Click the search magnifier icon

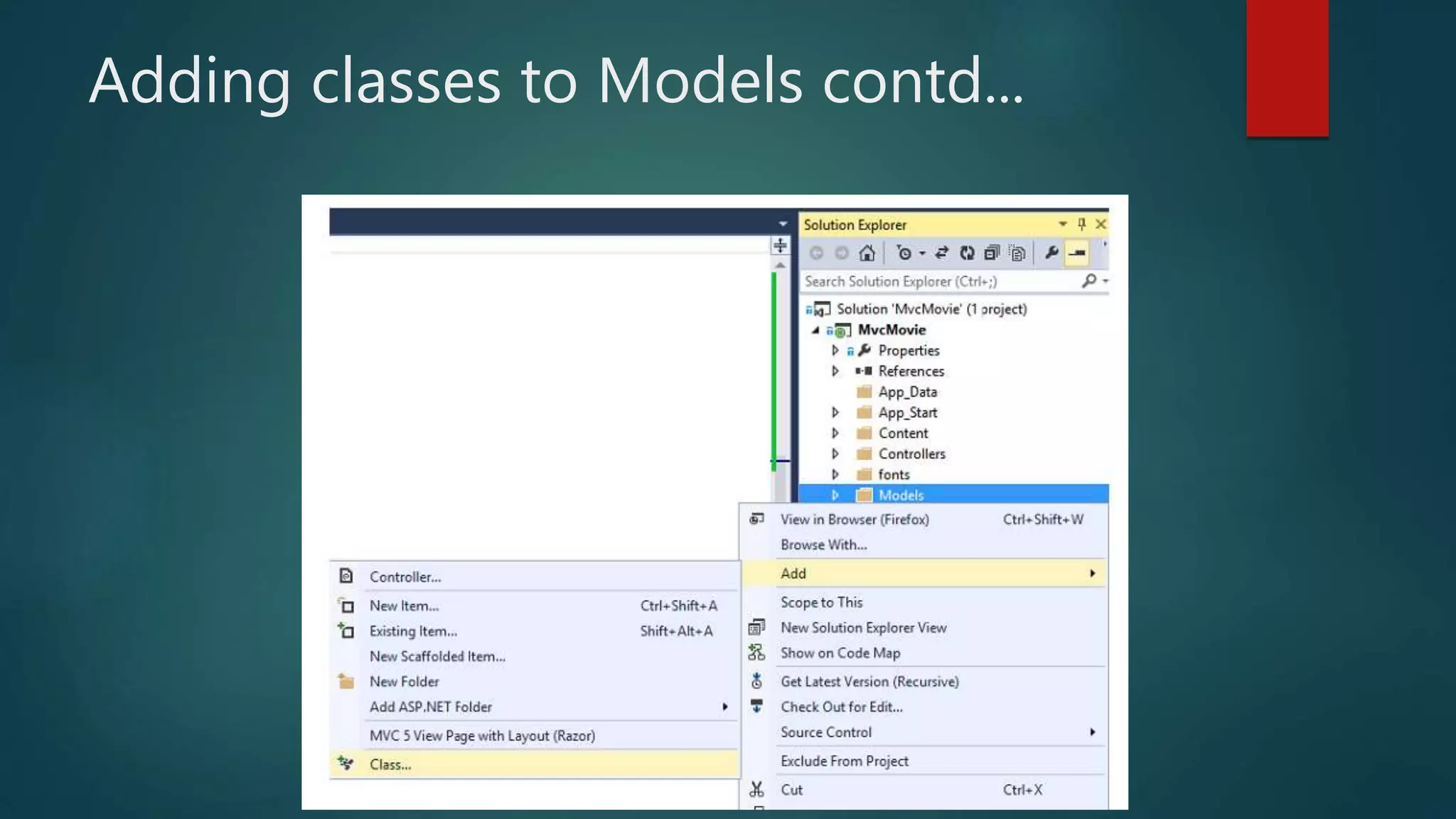pos(1089,281)
